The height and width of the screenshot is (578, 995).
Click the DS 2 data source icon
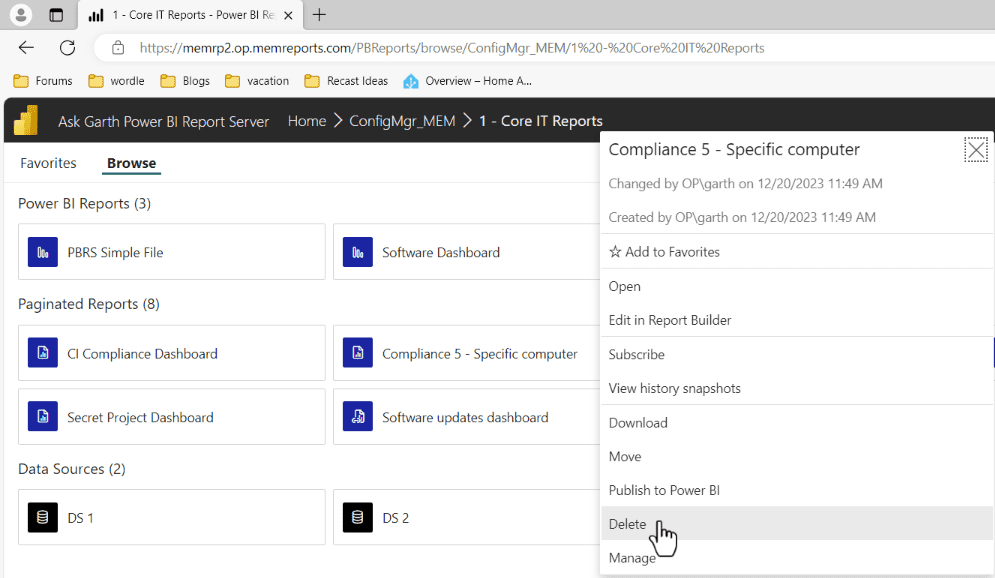(x=358, y=517)
